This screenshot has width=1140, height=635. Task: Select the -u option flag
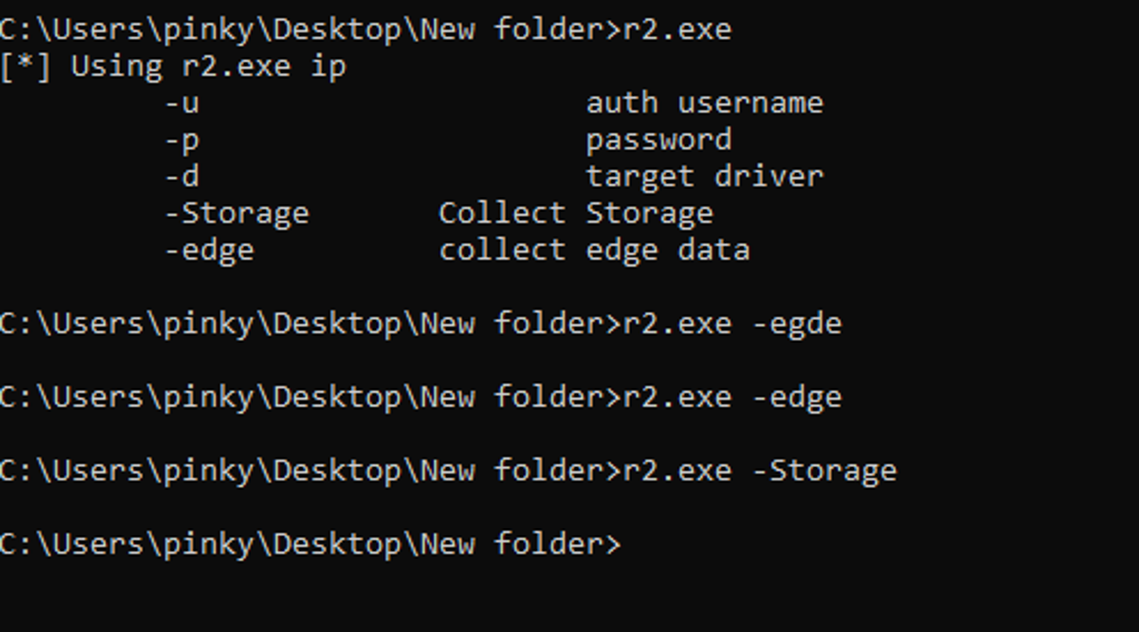click(181, 103)
